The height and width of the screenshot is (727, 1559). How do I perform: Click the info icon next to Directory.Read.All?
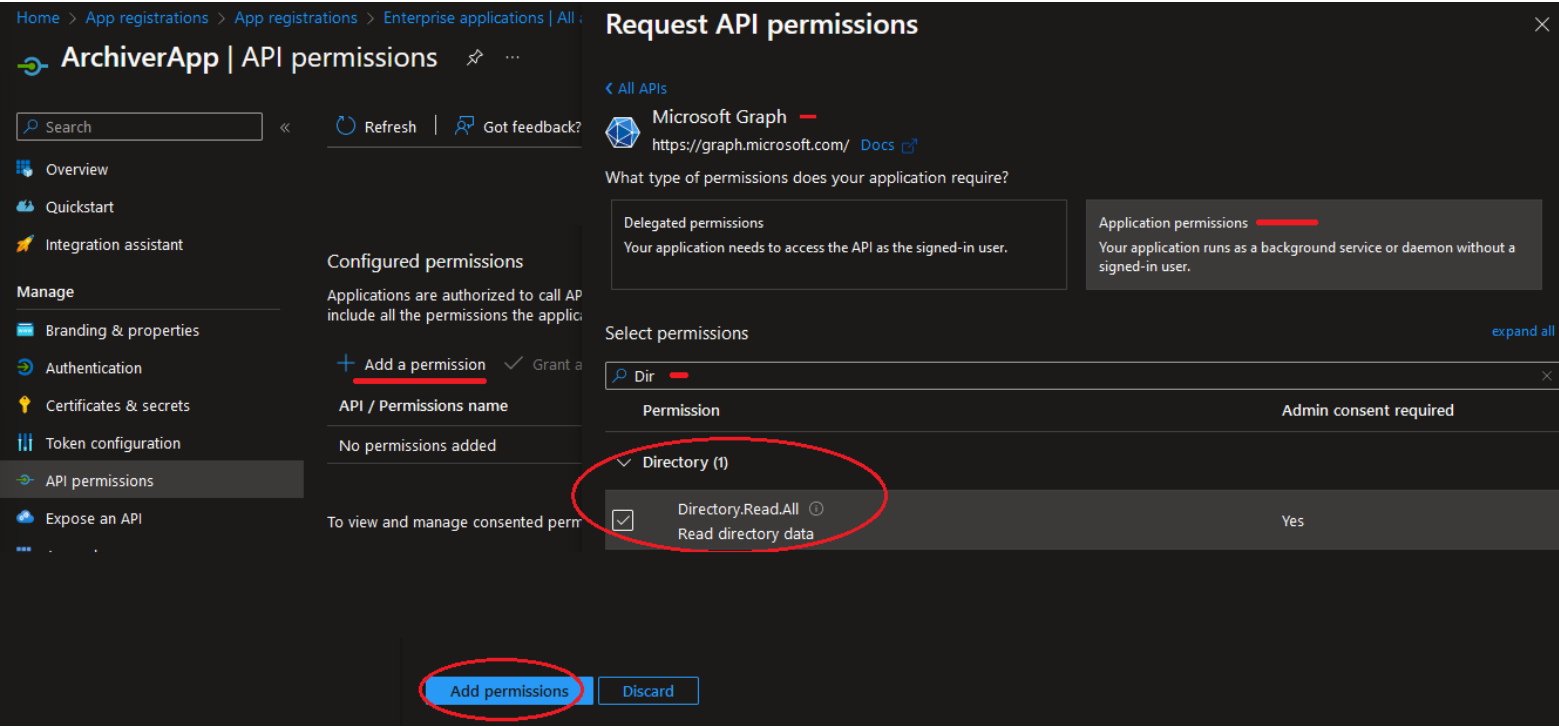pos(816,508)
